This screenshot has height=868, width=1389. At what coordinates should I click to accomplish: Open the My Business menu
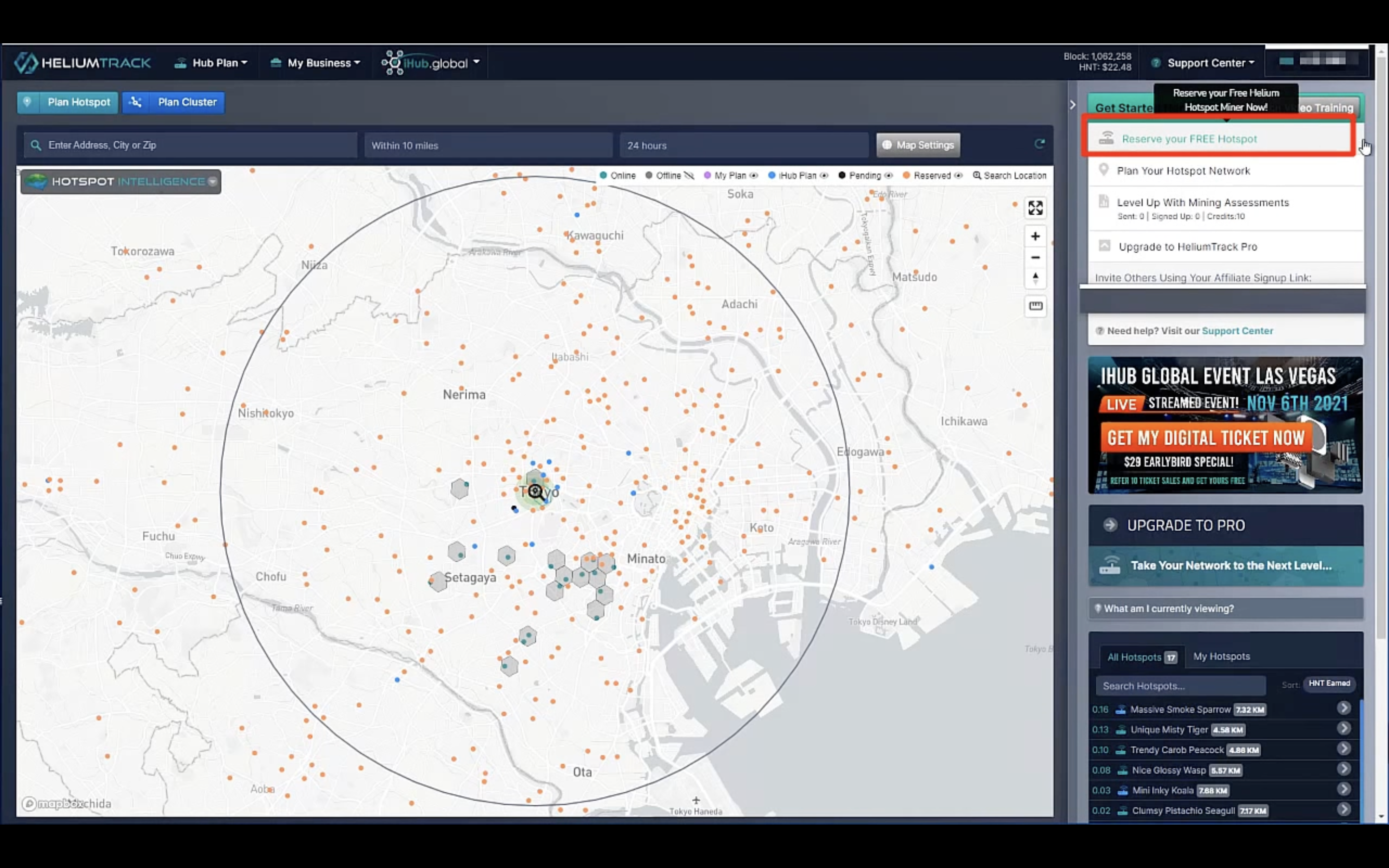click(x=315, y=63)
